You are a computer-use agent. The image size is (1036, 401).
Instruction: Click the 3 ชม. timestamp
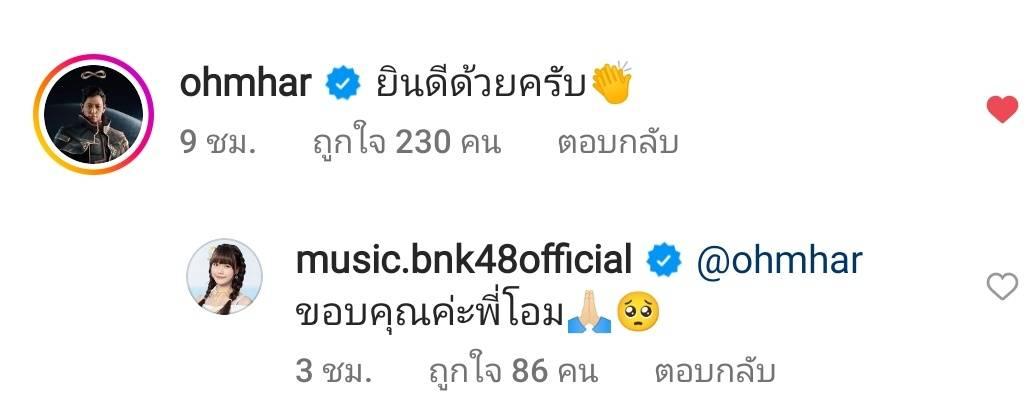[334, 372]
